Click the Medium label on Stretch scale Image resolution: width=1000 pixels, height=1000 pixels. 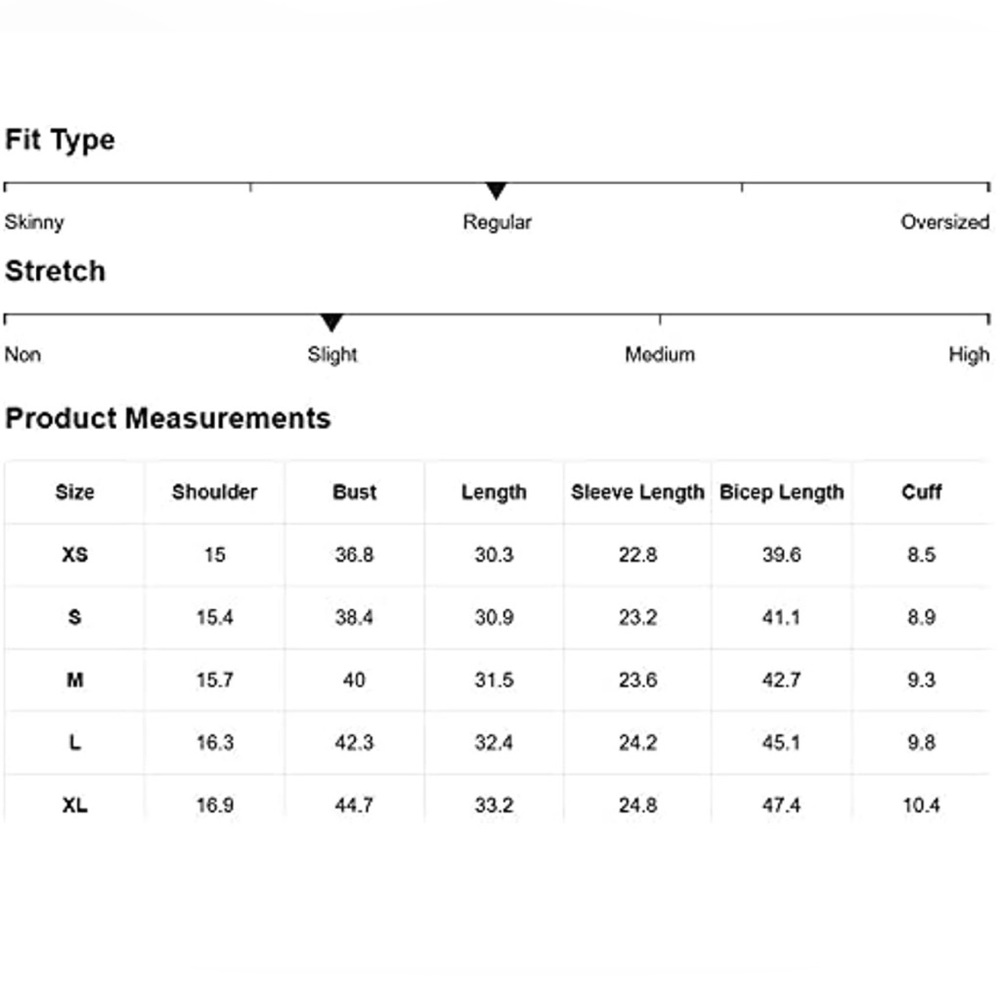[659, 354]
